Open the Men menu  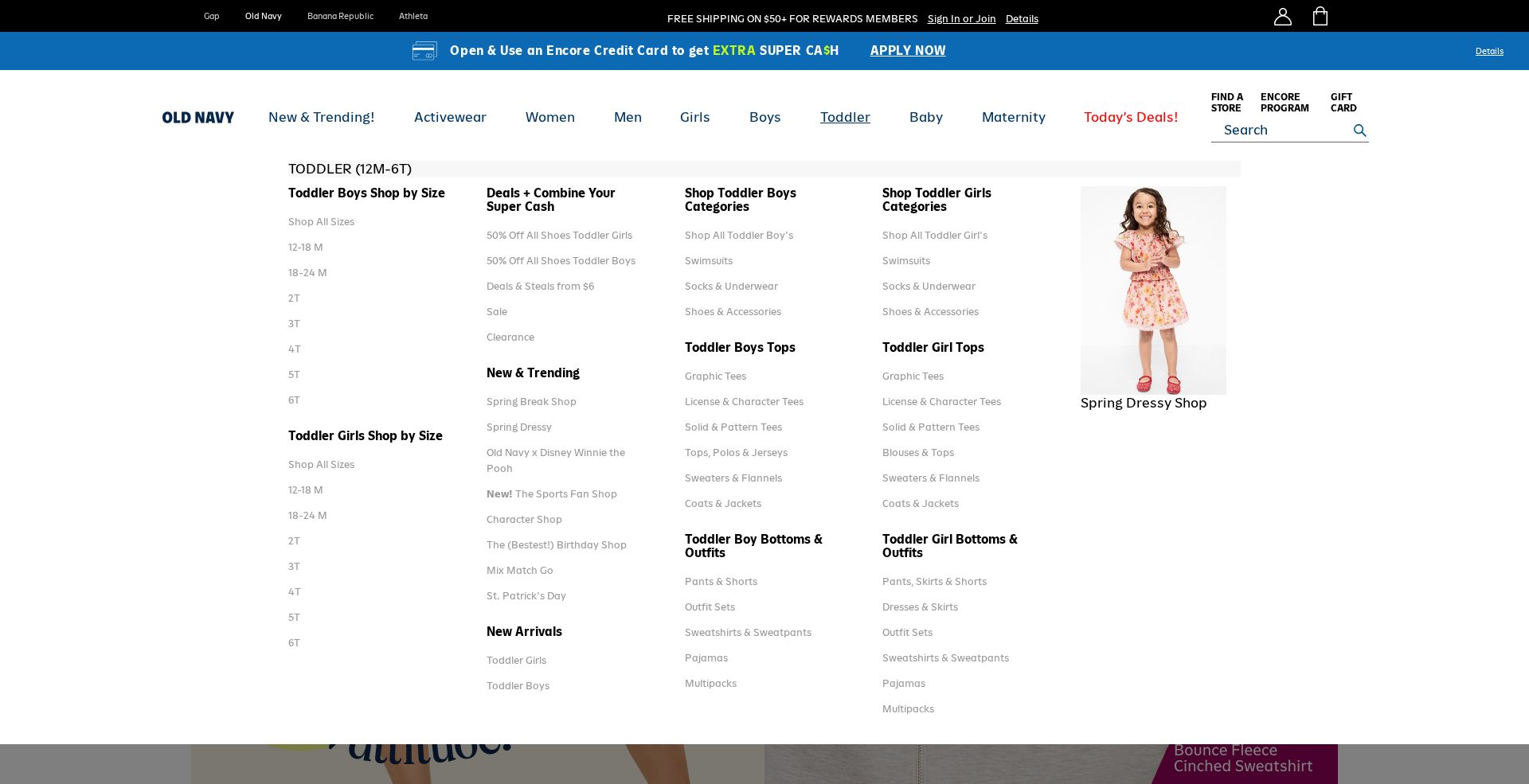click(628, 117)
